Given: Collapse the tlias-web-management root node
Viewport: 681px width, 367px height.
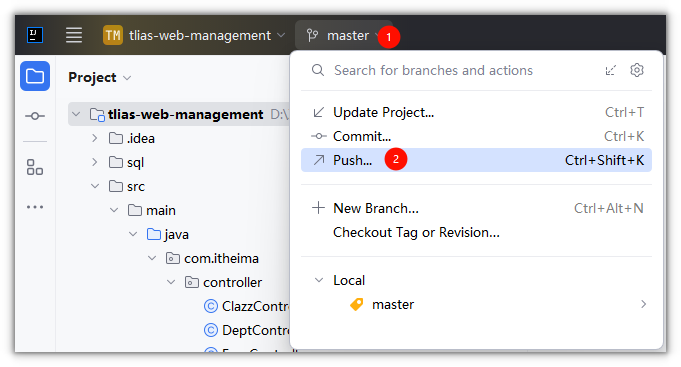Looking at the screenshot, I should [76, 114].
